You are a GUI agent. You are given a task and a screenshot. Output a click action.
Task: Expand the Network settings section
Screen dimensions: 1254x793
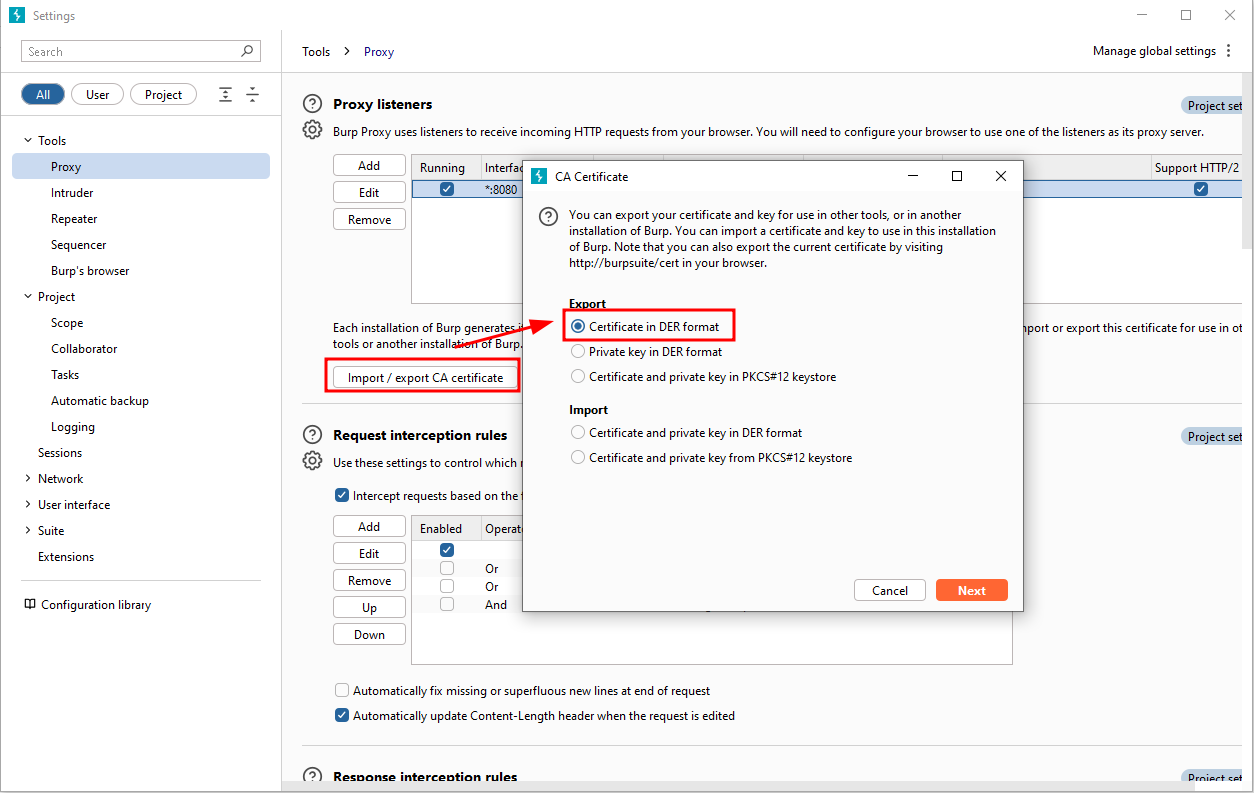tap(28, 479)
